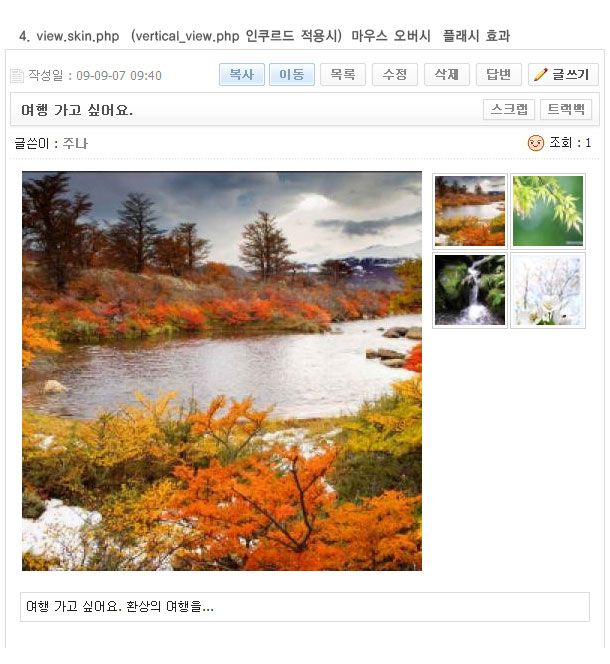610x664 pixels.
Task: Open the 목록 (list) view
Action: pos(343,75)
